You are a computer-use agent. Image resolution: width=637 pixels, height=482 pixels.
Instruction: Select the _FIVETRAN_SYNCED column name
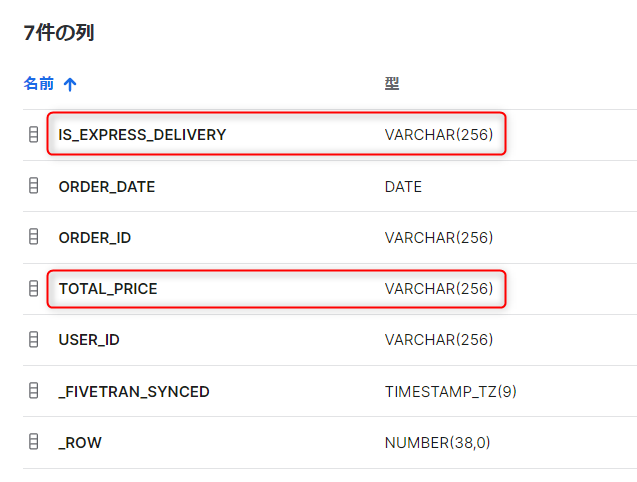(134, 392)
